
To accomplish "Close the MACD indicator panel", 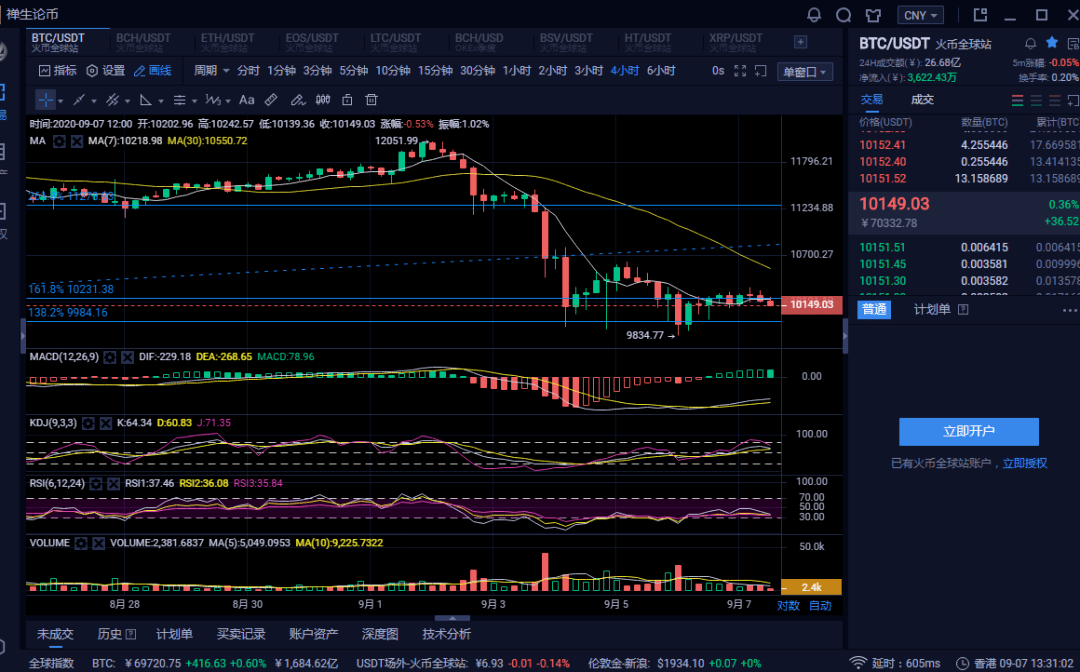I will coord(127,357).
